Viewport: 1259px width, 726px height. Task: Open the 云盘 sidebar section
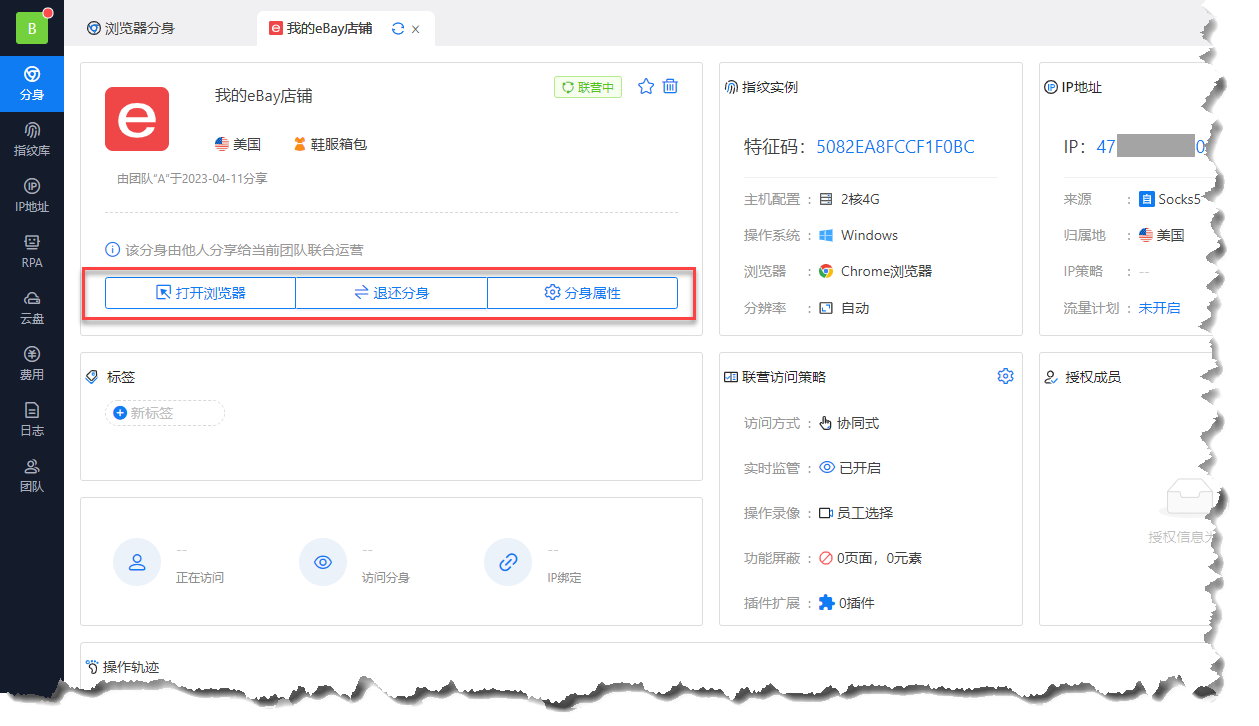point(32,308)
